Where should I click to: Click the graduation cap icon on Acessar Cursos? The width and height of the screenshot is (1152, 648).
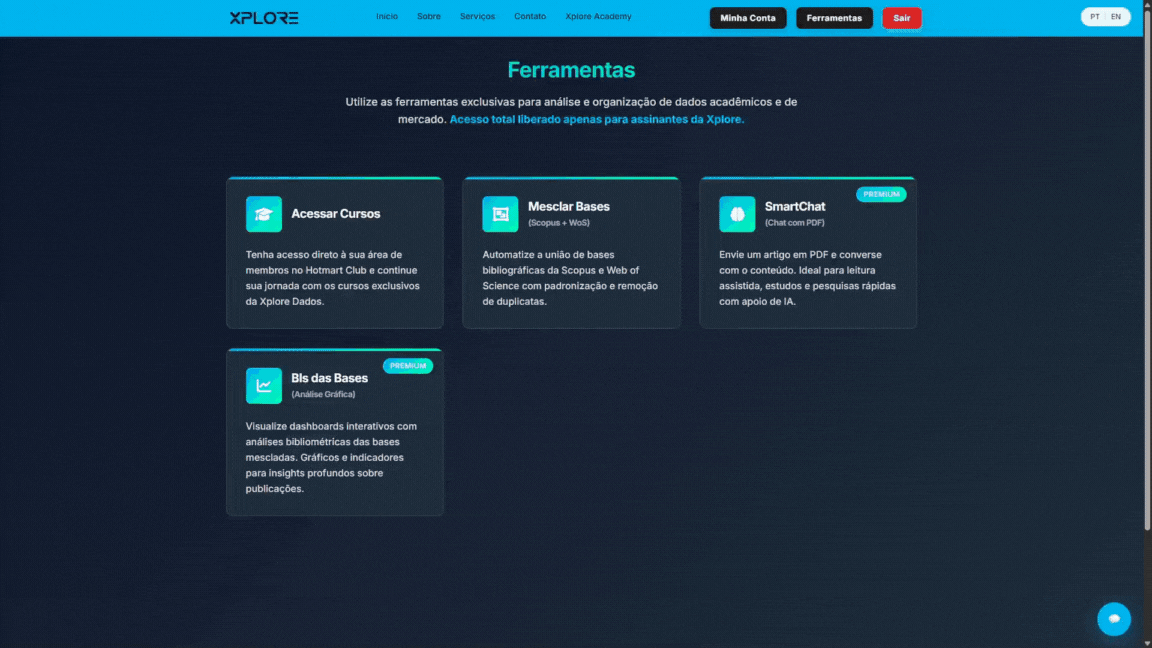pyautogui.click(x=264, y=214)
